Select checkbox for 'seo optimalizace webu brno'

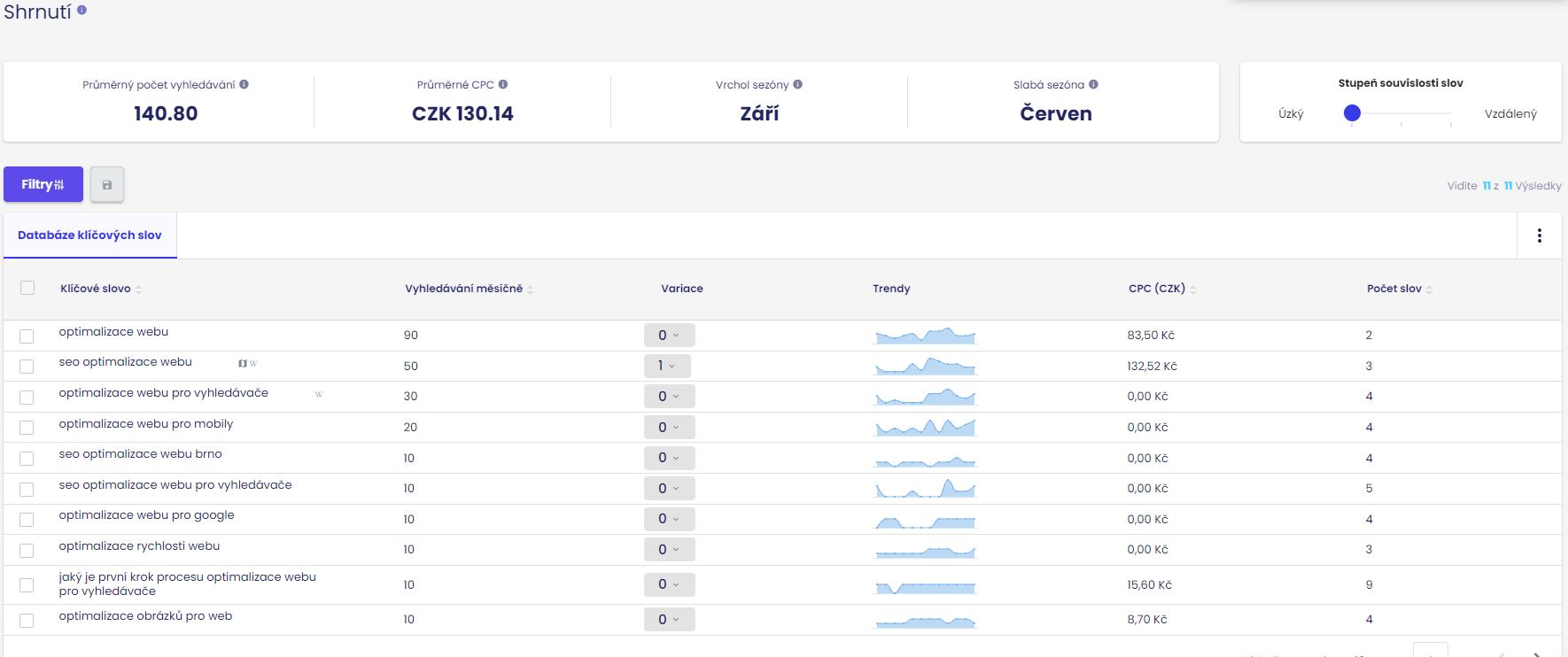pyautogui.click(x=27, y=459)
